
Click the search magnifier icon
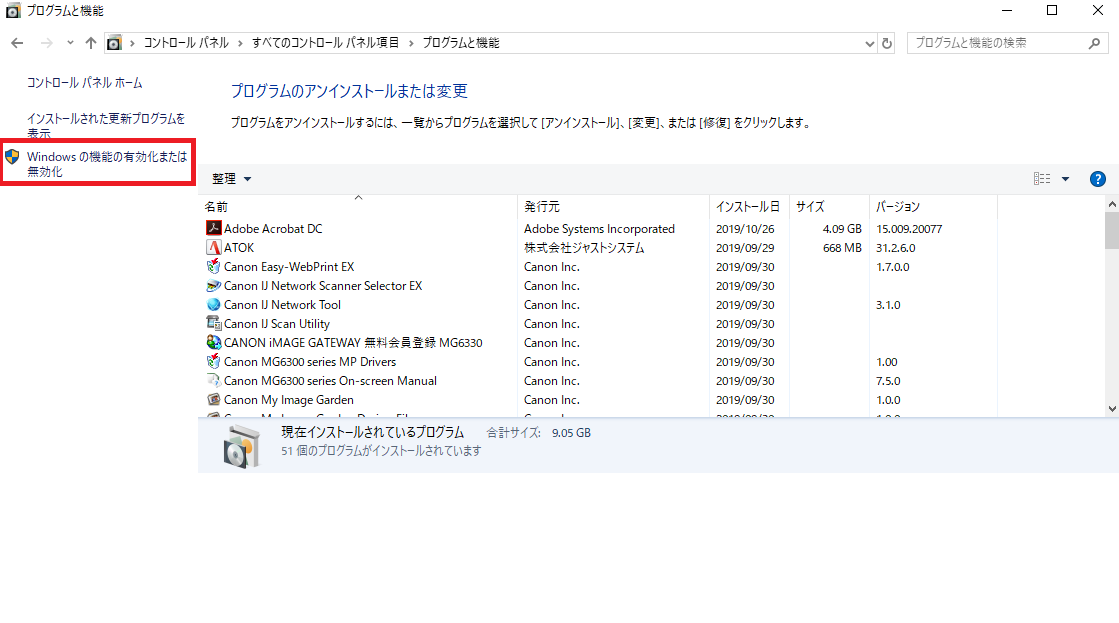[x=1095, y=44]
